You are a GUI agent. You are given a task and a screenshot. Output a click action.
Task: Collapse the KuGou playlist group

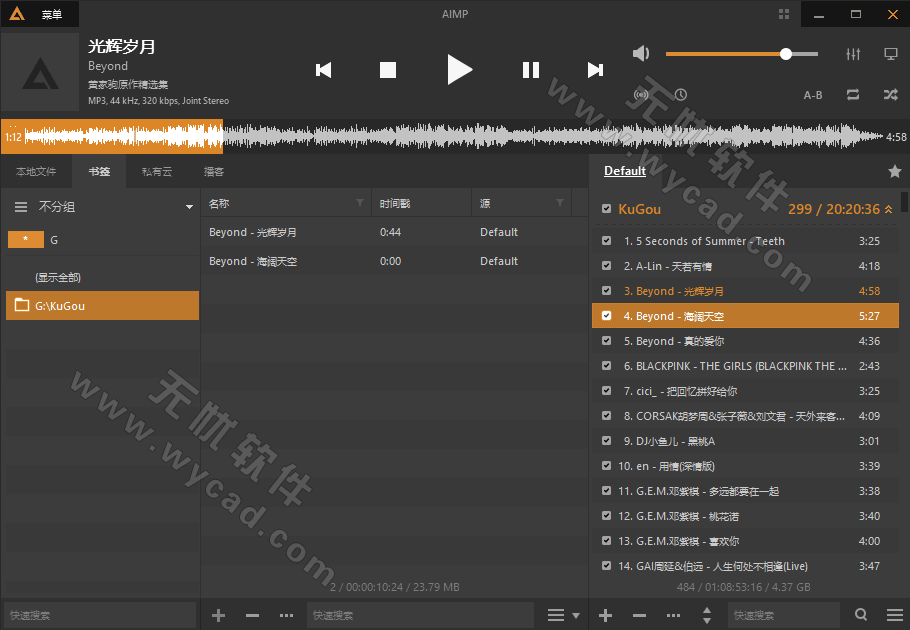tap(889, 210)
